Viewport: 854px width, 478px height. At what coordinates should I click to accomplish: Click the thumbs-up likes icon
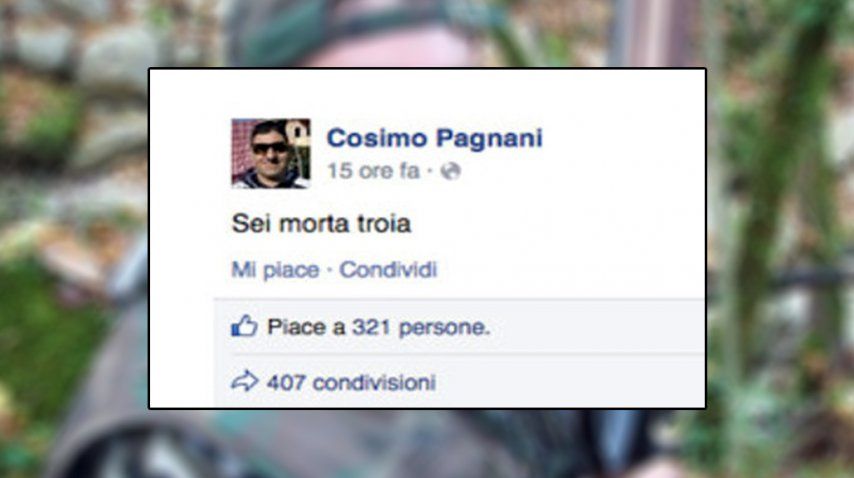point(244,326)
